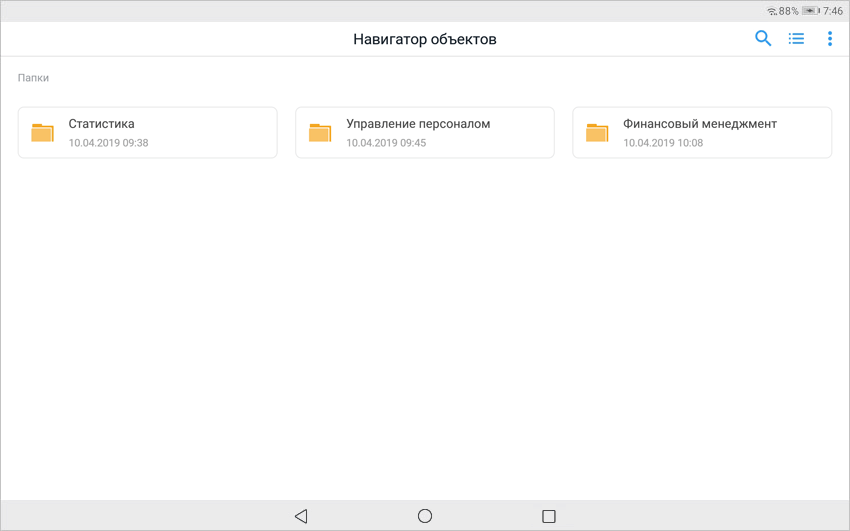Click the 10.04.2019 10:08 folder date
Viewport: 850px width, 531px height.
pyautogui.click(x=663, y=143)
